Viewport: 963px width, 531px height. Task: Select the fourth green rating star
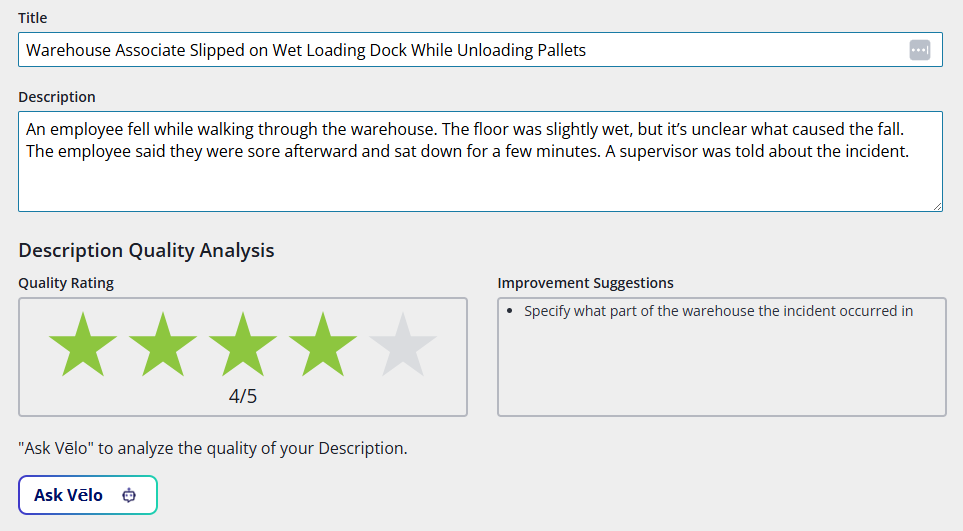(x=323, y=345)
